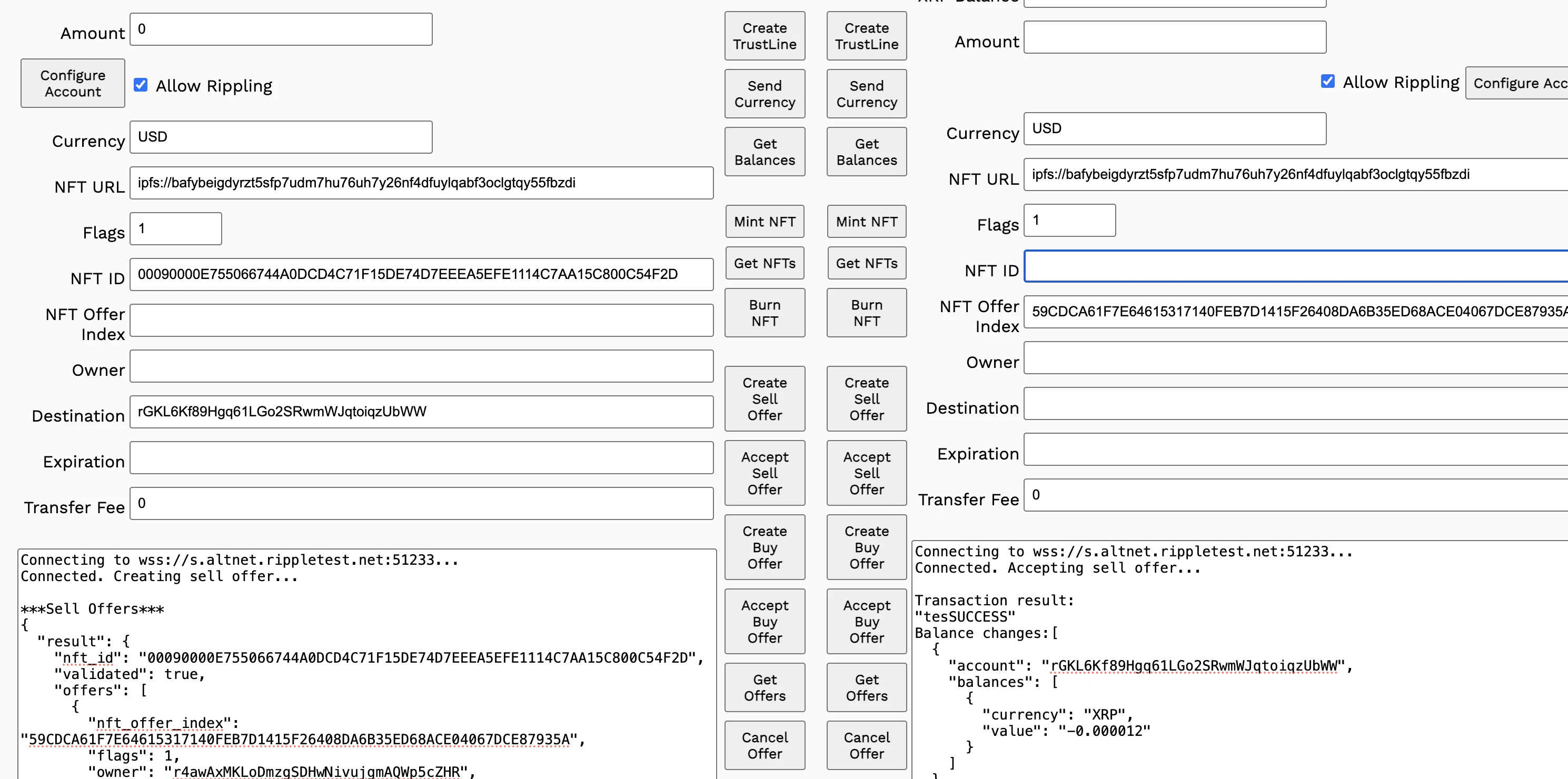This screenshot has width=1568, height=779.
Task: Click the left Configure Account button
Action: 73,83
